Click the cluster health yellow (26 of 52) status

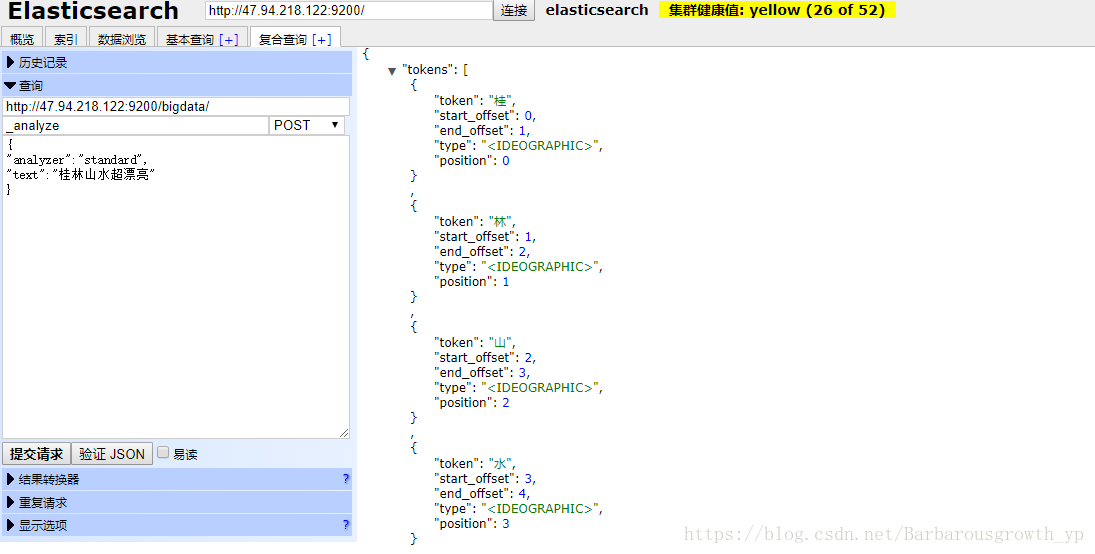click(x=777, y=10)
